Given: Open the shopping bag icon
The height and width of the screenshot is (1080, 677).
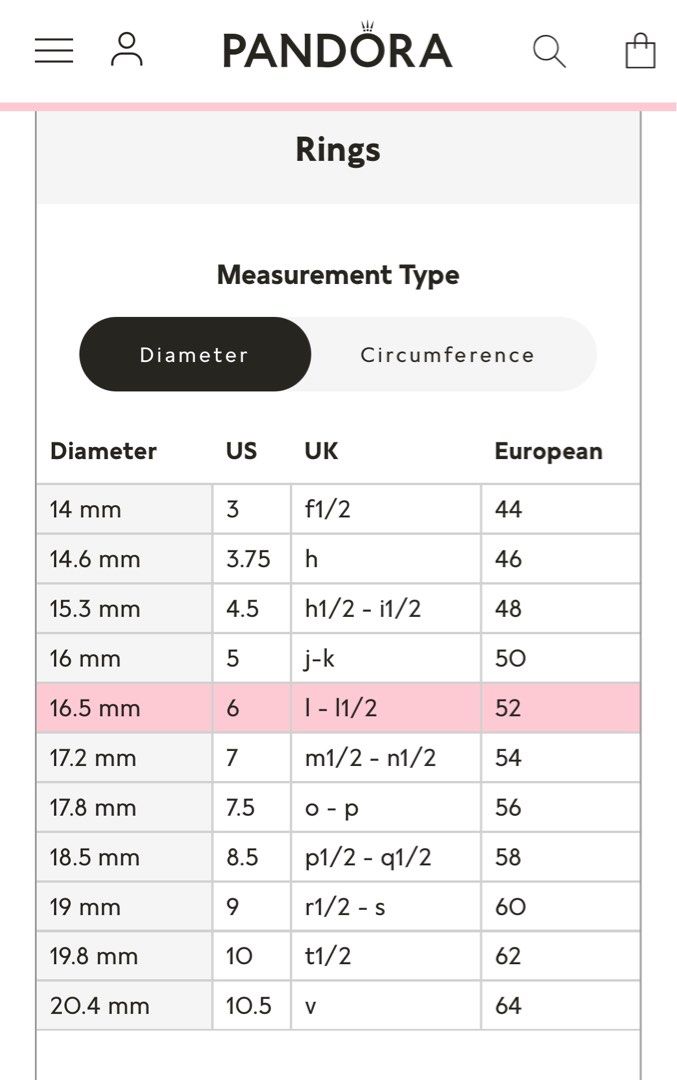Looking at the screenshot, I should click(640, 50).
